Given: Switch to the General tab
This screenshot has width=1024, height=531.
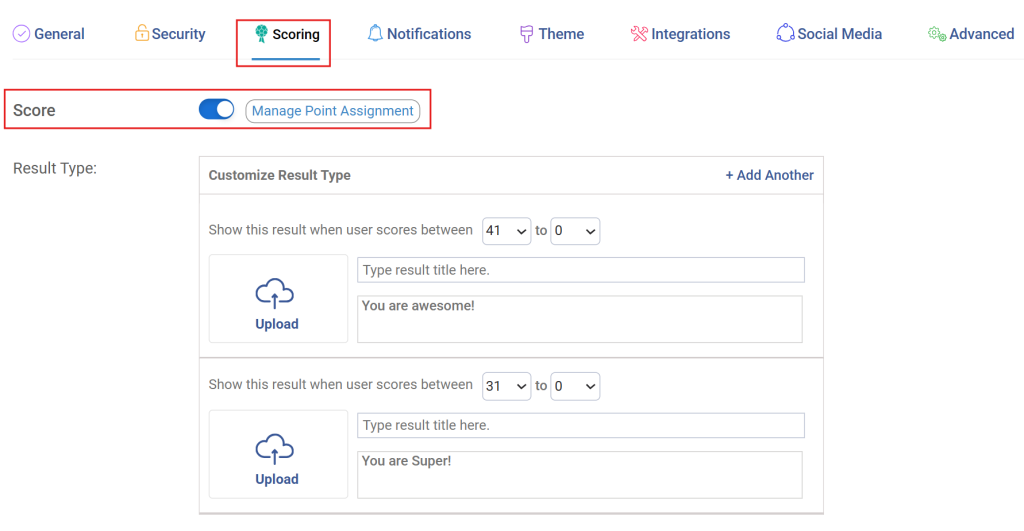Looking at the screenshot, I should (x=49, y=34).
